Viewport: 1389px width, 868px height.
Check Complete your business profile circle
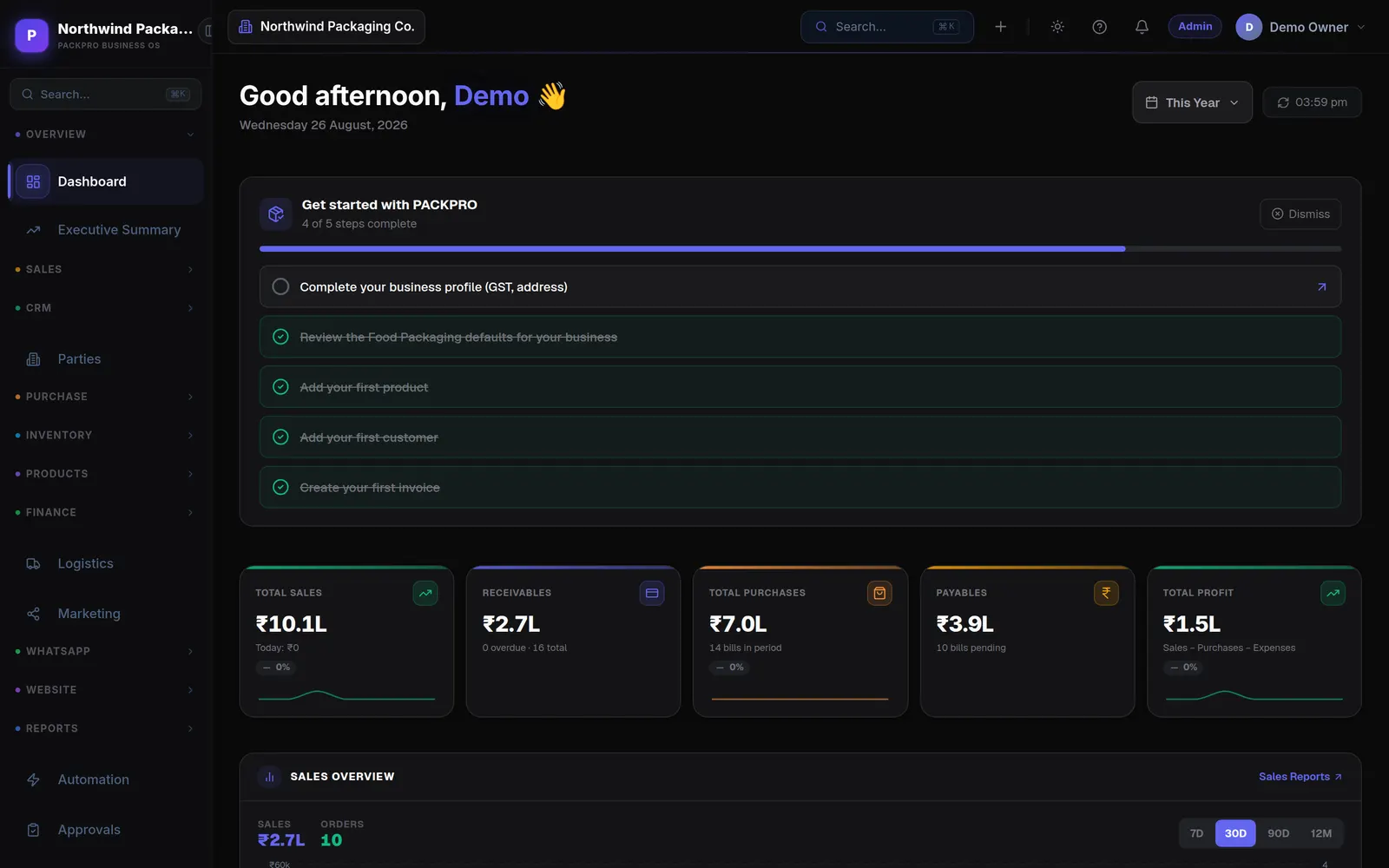pos(280,286)
